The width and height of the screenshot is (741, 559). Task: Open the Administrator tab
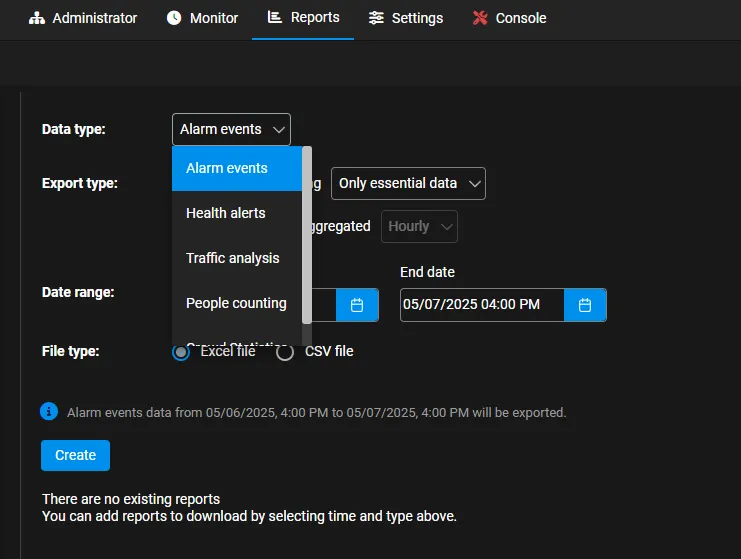tap(83, 18)
